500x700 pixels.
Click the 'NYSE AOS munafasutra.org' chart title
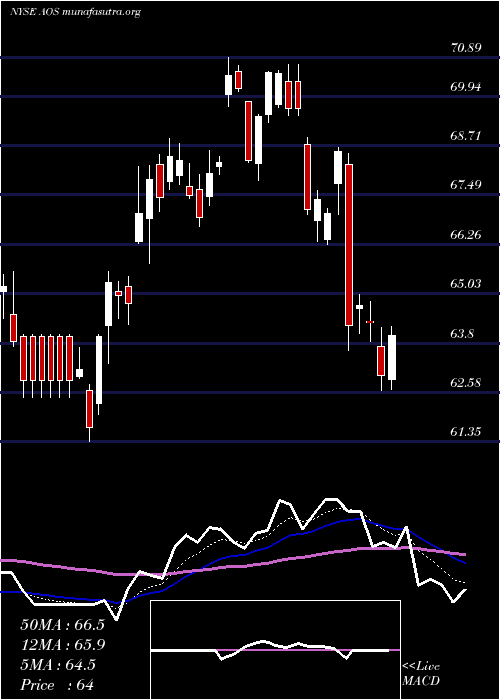[x=75, y=12]
